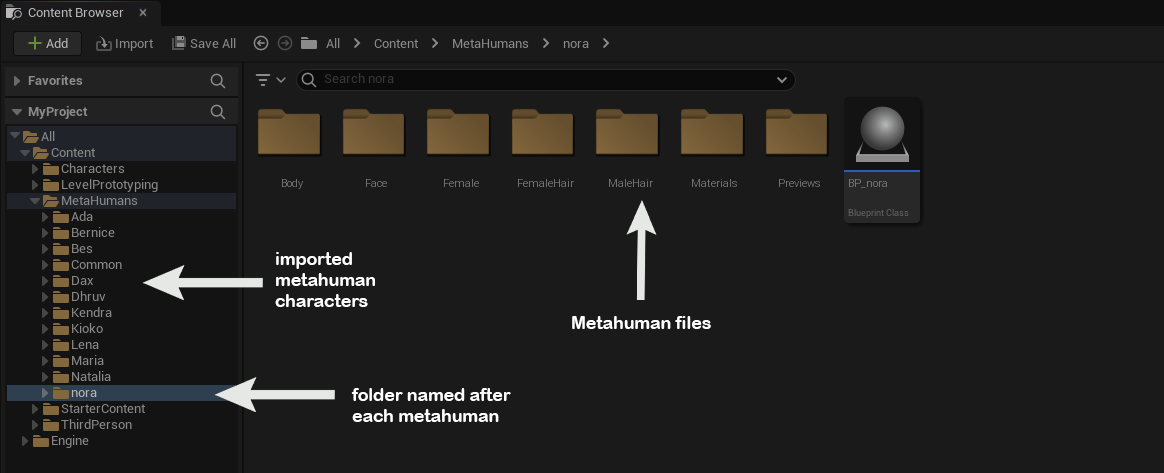Expand the nora folder in the tree
This screenshot has height=473, width=1164.
click(45, 393)
